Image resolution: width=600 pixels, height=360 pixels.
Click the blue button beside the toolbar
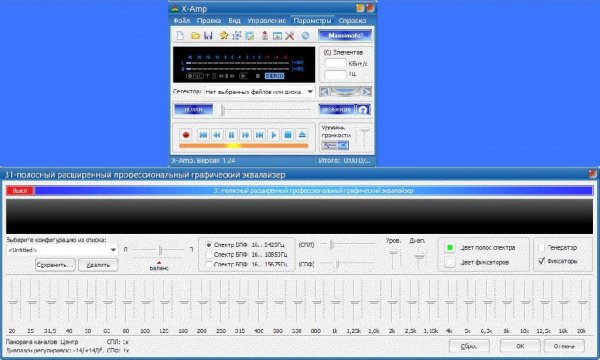tap(345, 36)
